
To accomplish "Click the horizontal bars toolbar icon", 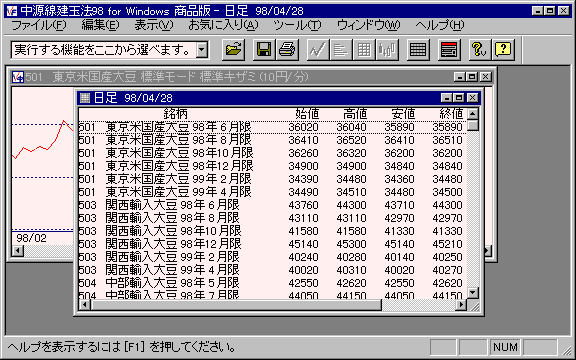I will (x=341, y=50).
